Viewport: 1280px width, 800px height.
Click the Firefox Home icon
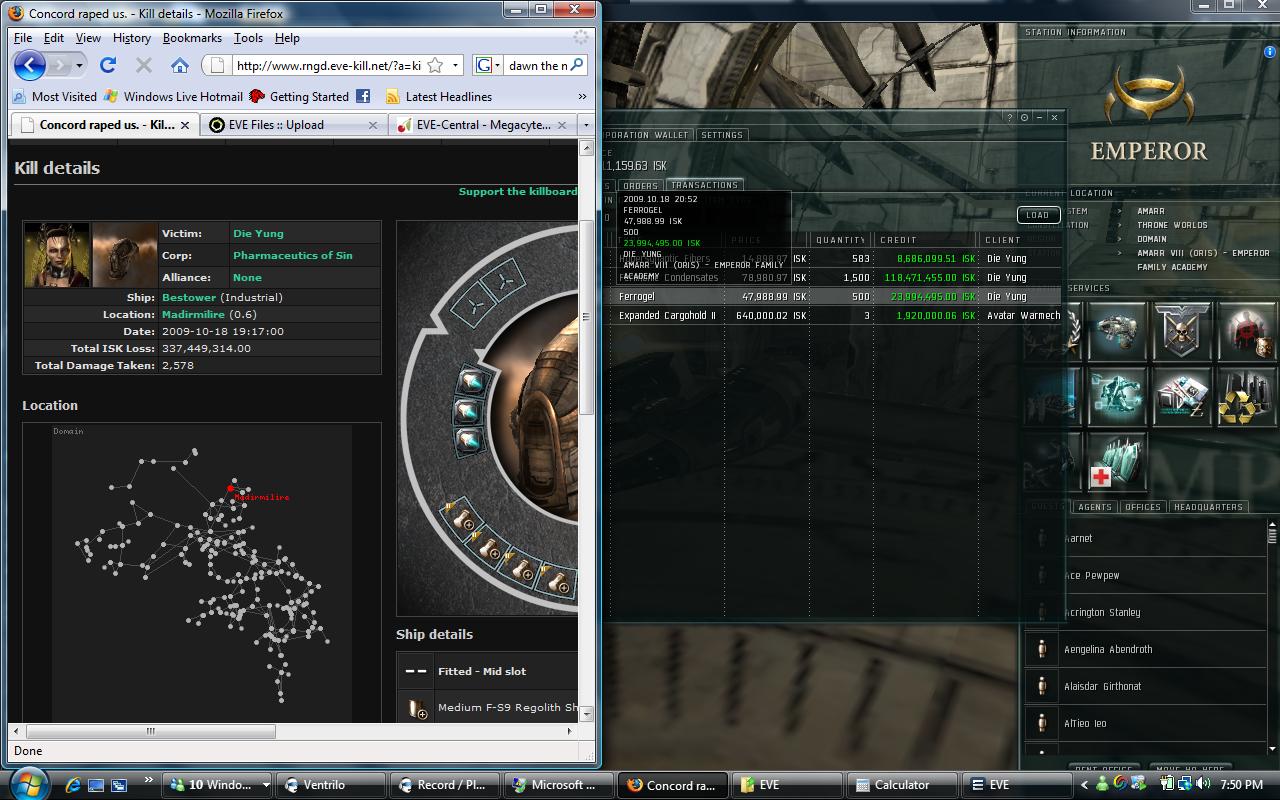pos(180,66)
